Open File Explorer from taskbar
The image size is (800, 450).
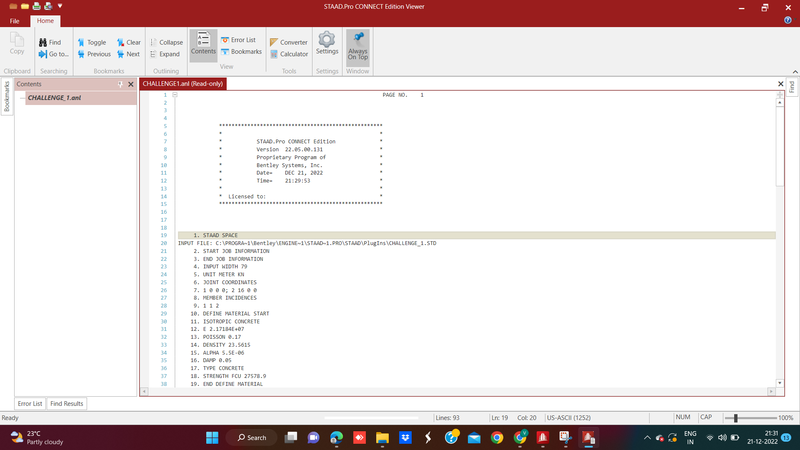point(382,438)
